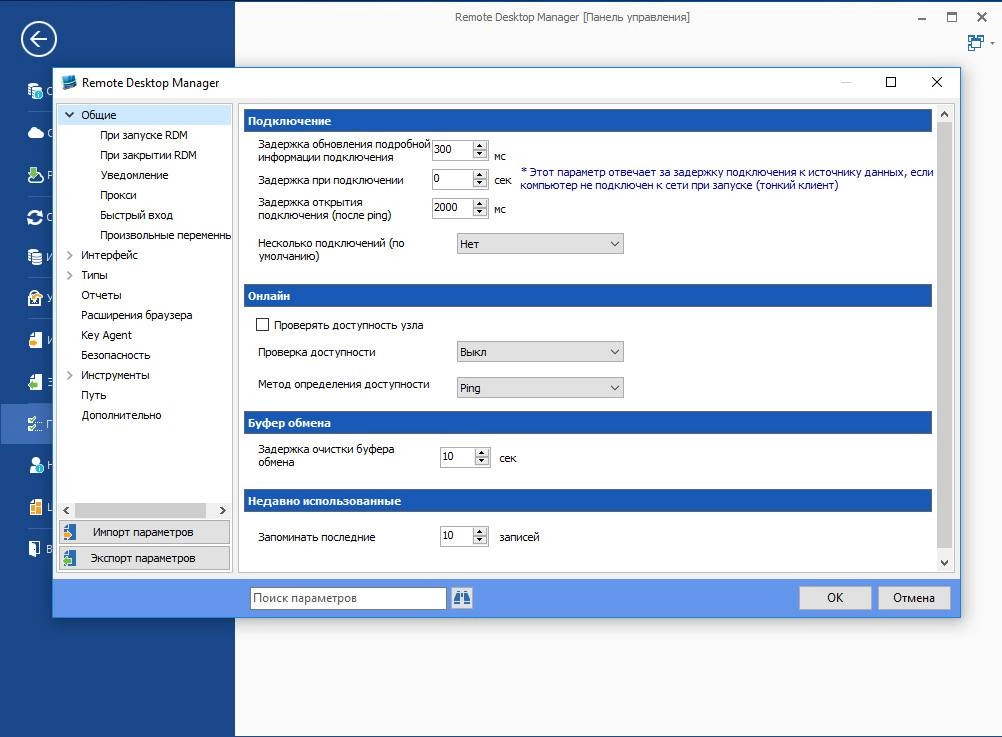Open Метод определения доступности dropdown showing Ping

point(540,387)
